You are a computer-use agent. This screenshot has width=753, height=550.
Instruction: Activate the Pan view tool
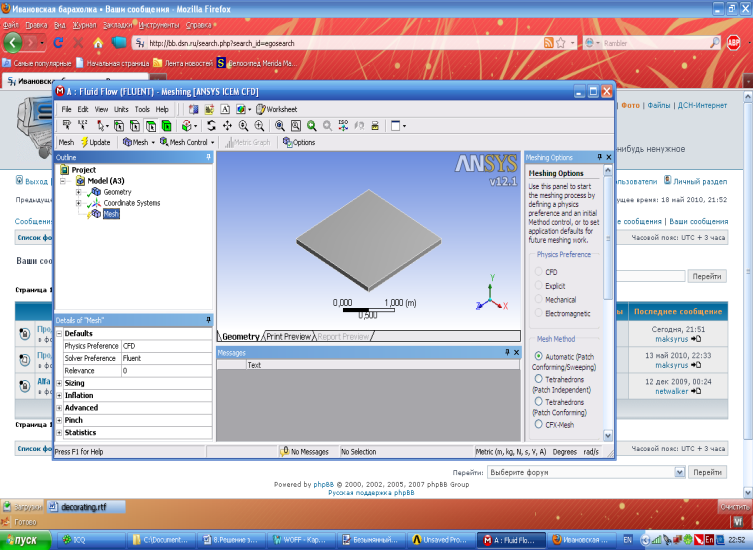[227, 126]
